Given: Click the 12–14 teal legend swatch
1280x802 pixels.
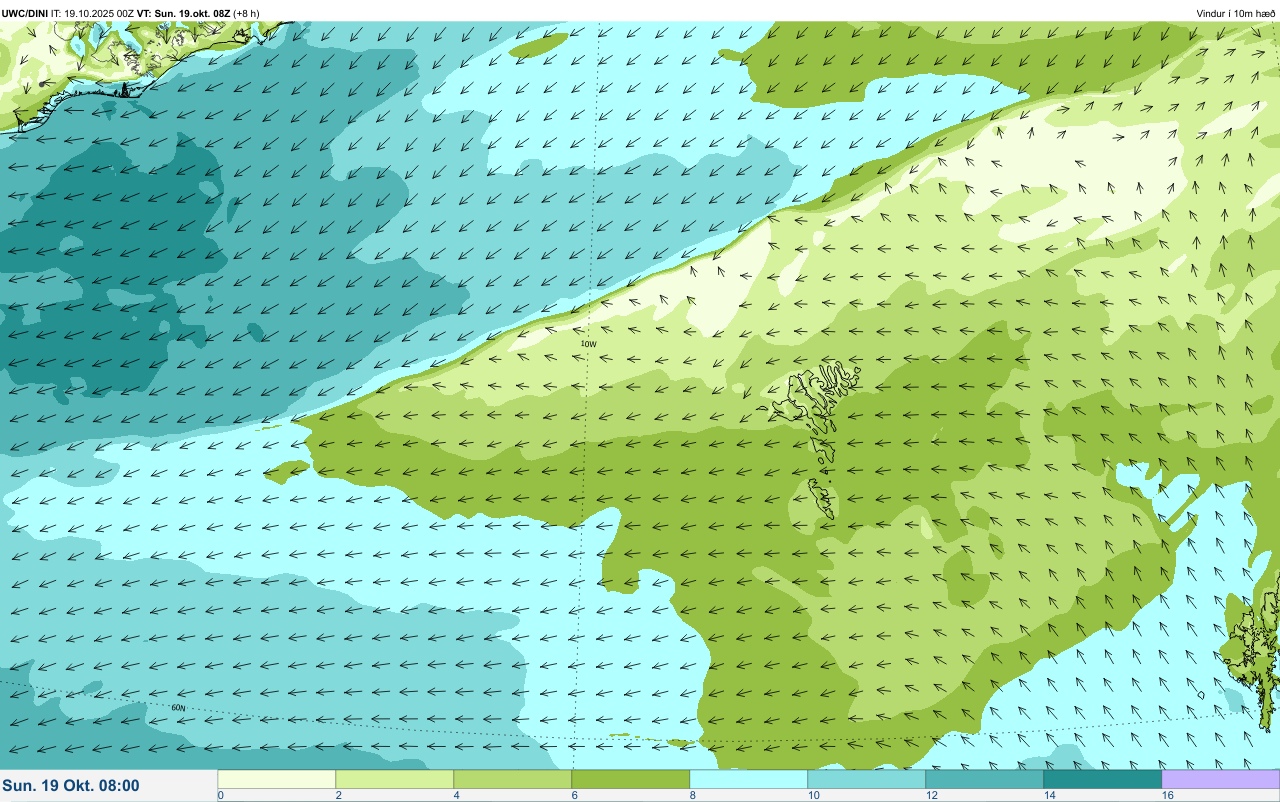Looking at the screenshot, I should point(984,779).
